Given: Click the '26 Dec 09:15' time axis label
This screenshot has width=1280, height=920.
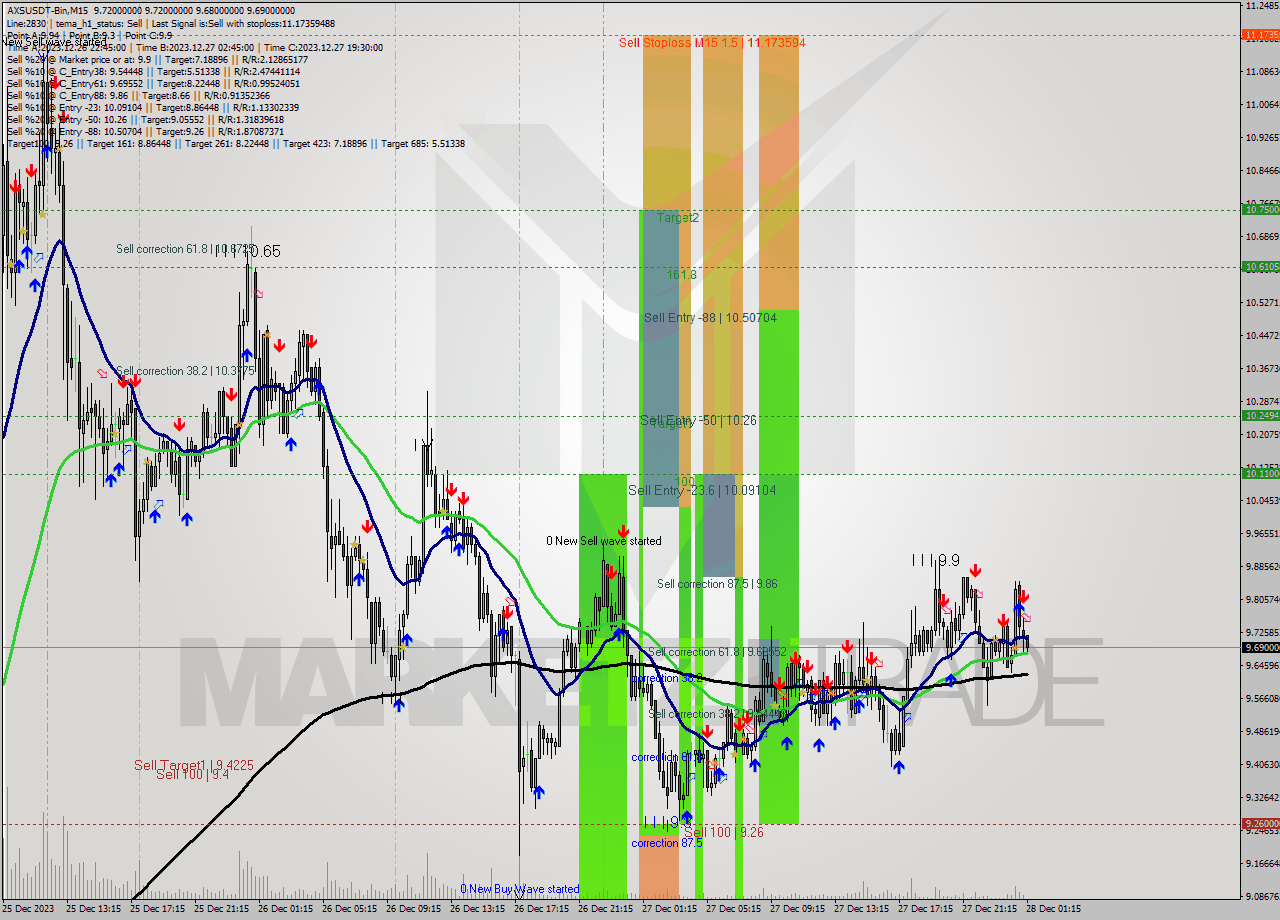Looking at the screenshot, I should tap(413, 909).
